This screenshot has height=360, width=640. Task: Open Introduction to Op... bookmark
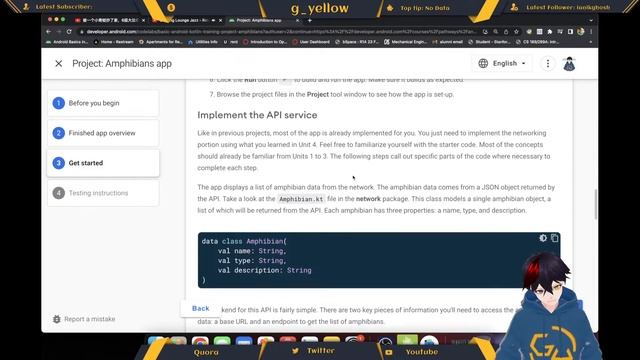[265, 42]
